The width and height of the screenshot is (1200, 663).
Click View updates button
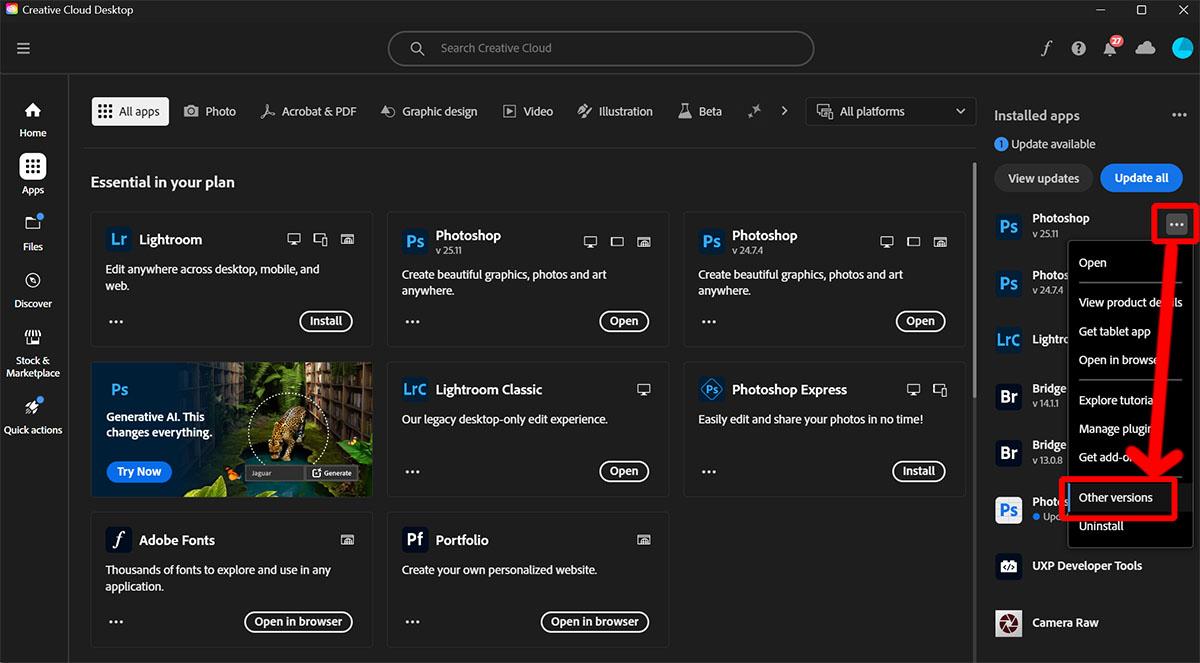[x=1043, y=178]
